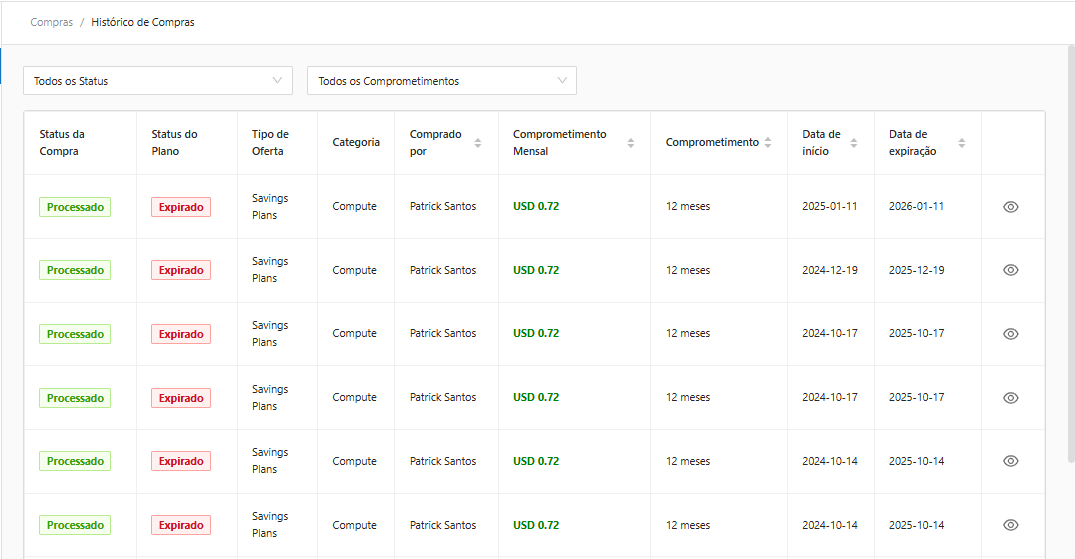Image resolution: width=1075 pixels, height=559 pixels.
Task: Click the Histórico de Compras breadcrumb
Action: (143, 22)
